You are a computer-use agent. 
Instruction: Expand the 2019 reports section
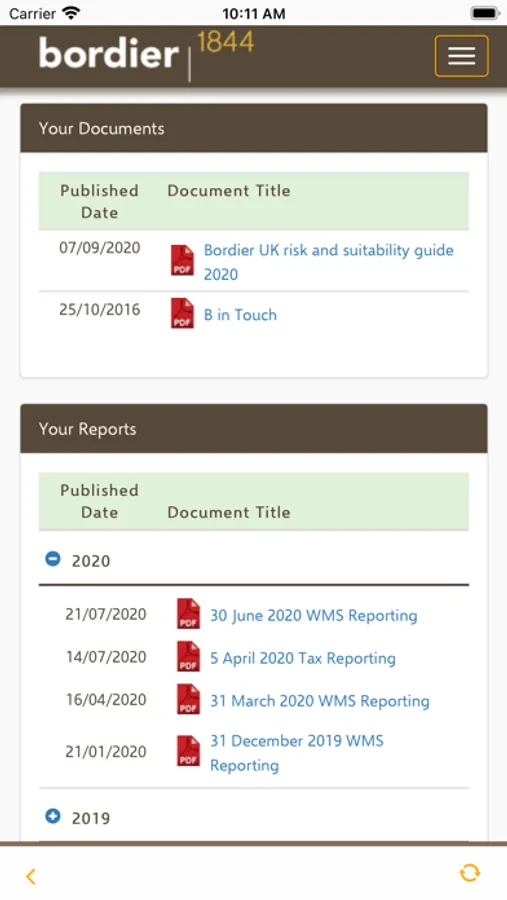tap(53, 816)
